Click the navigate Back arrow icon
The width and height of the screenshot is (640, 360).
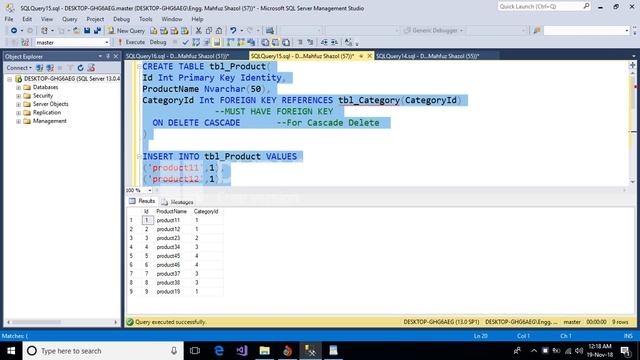(13, 31)
